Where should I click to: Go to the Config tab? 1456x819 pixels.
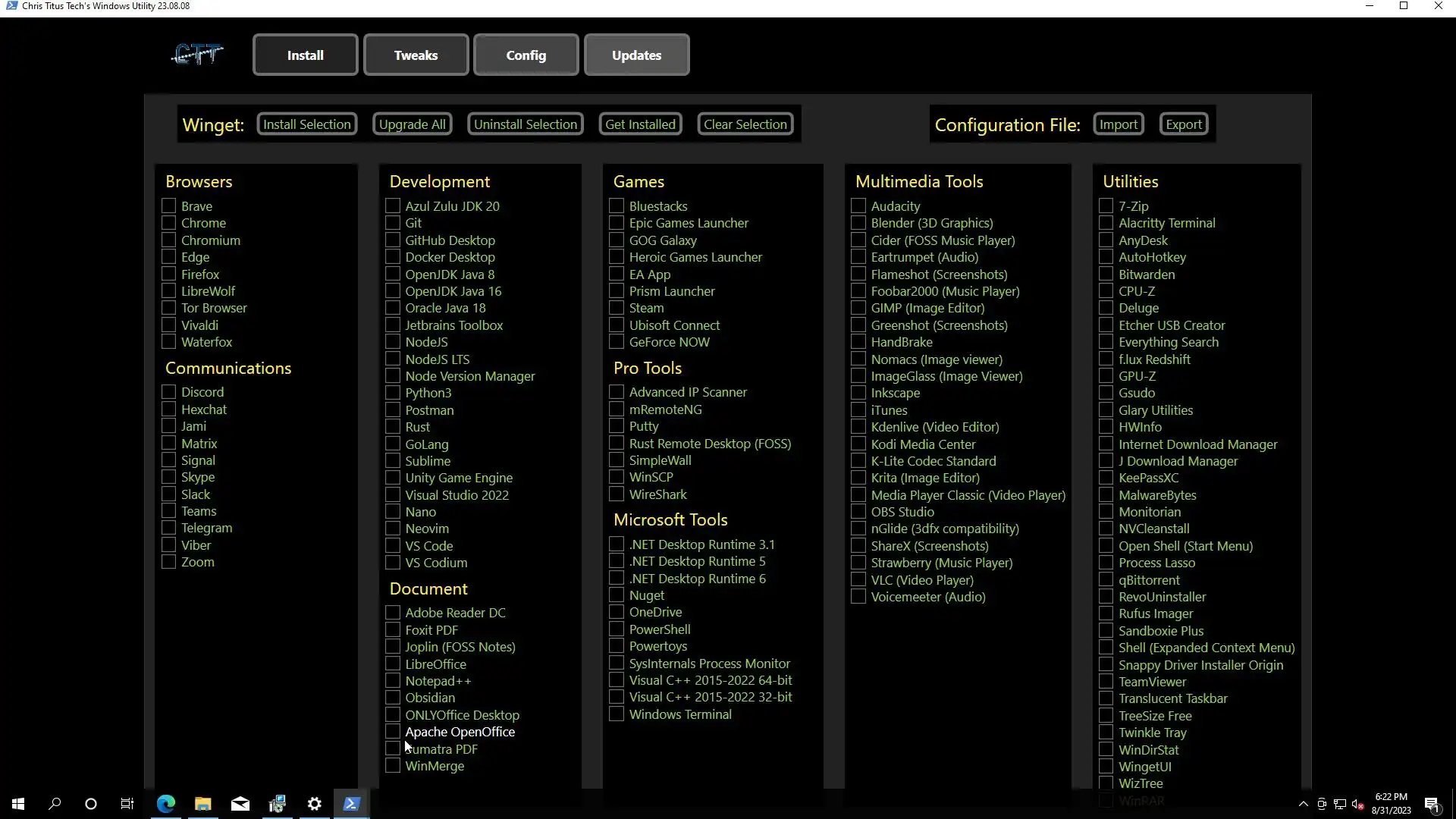coord(526,55)
